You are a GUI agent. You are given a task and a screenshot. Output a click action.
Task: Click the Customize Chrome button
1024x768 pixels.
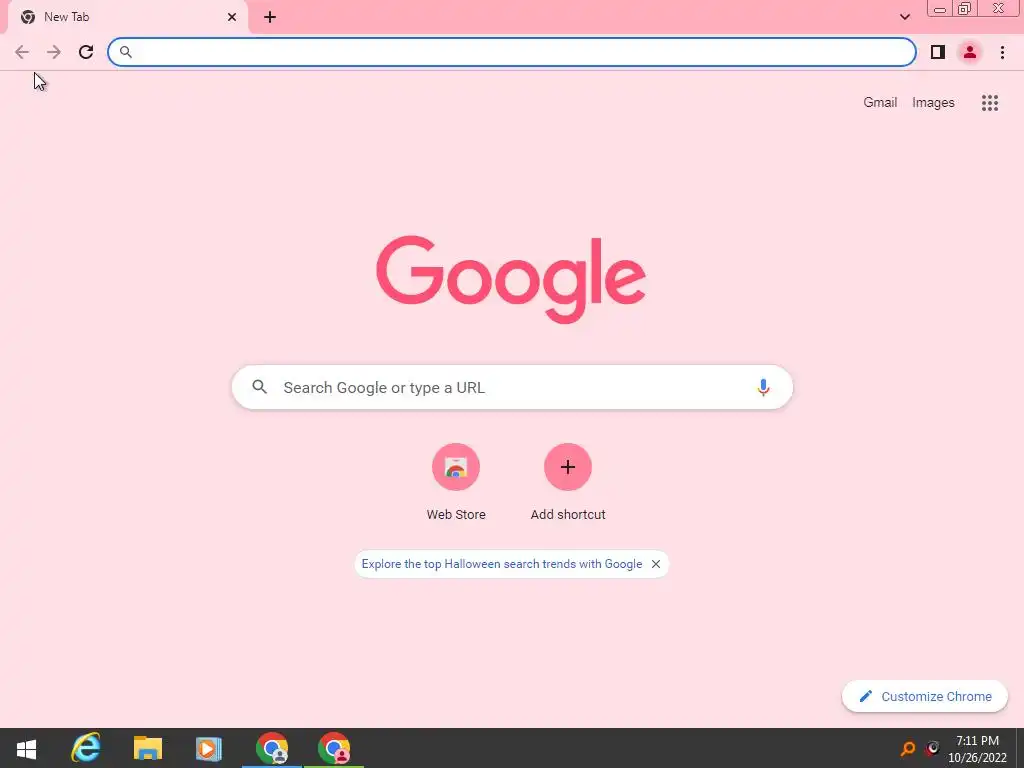pos(925,696)
